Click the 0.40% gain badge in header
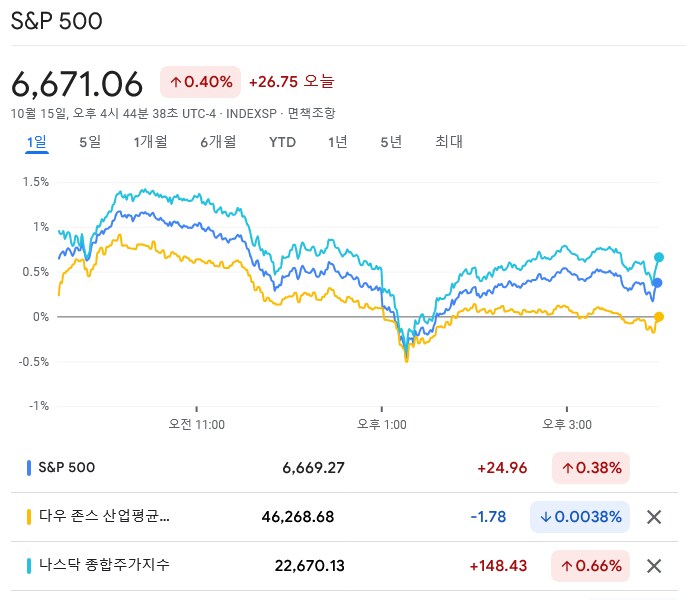Viewport: 686px width, 600px height. coord(200,82)
